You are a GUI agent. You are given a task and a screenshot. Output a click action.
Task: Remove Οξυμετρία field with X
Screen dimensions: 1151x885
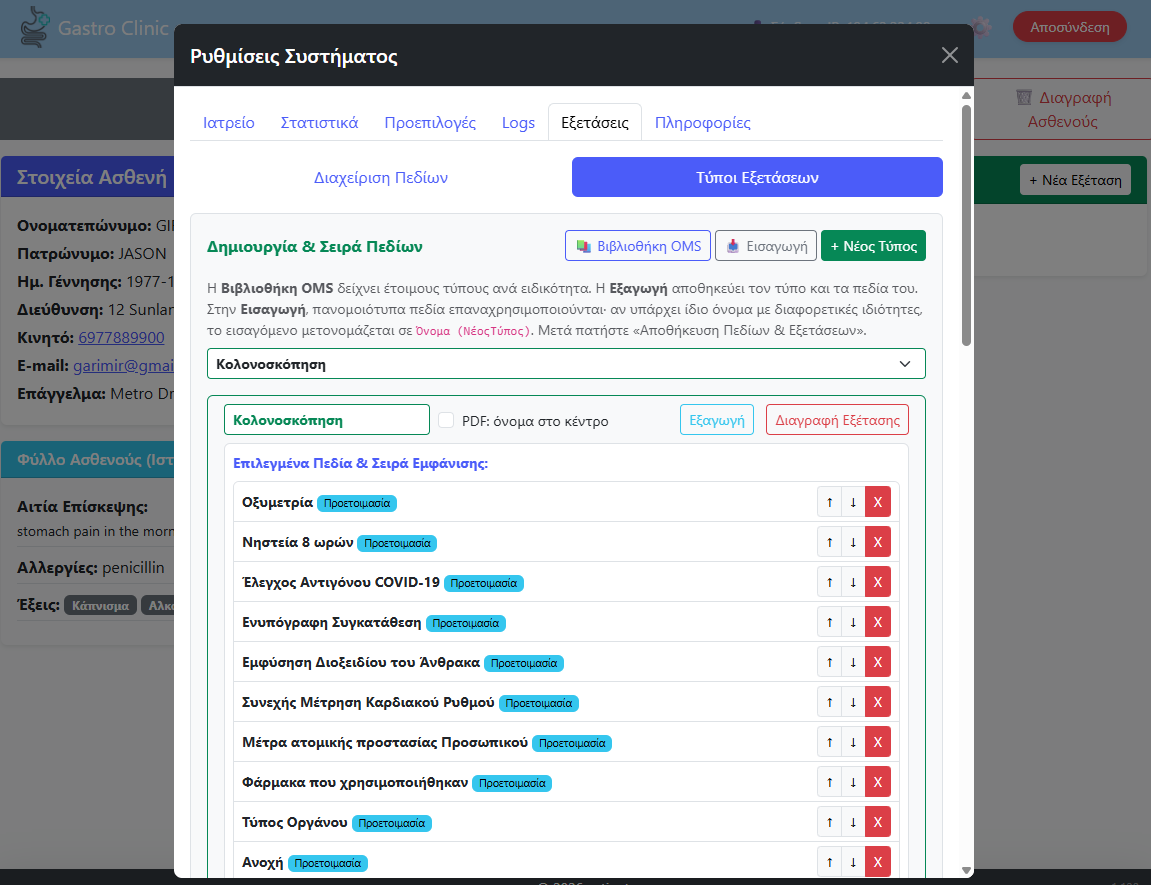(877, 503)
